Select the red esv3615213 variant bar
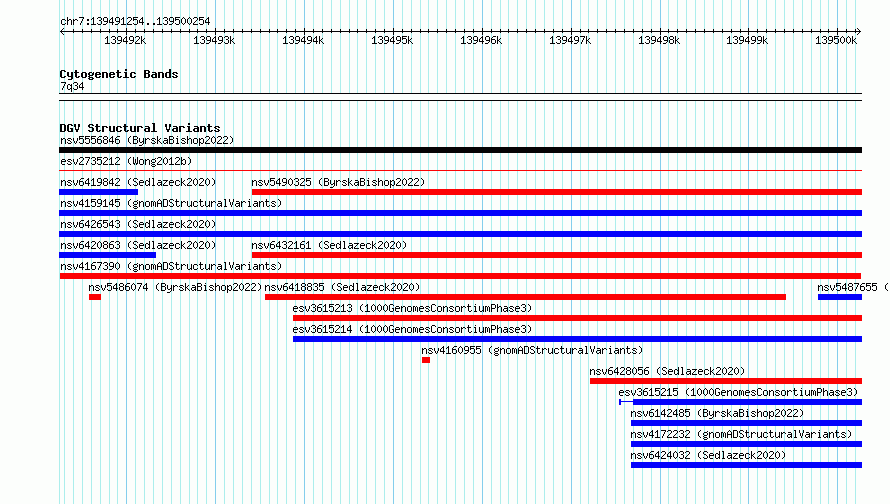 pyautogui.click(x=577, y=318)
